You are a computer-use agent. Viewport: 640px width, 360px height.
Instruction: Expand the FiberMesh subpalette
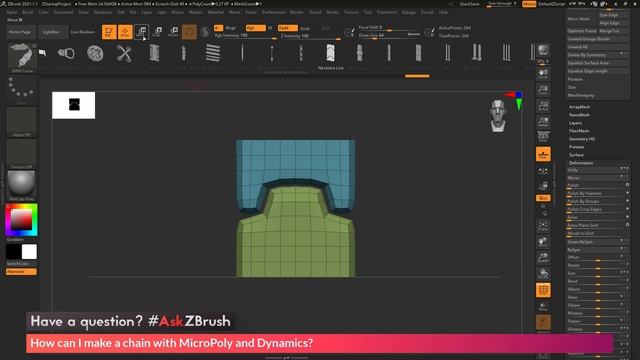[579, 131]
